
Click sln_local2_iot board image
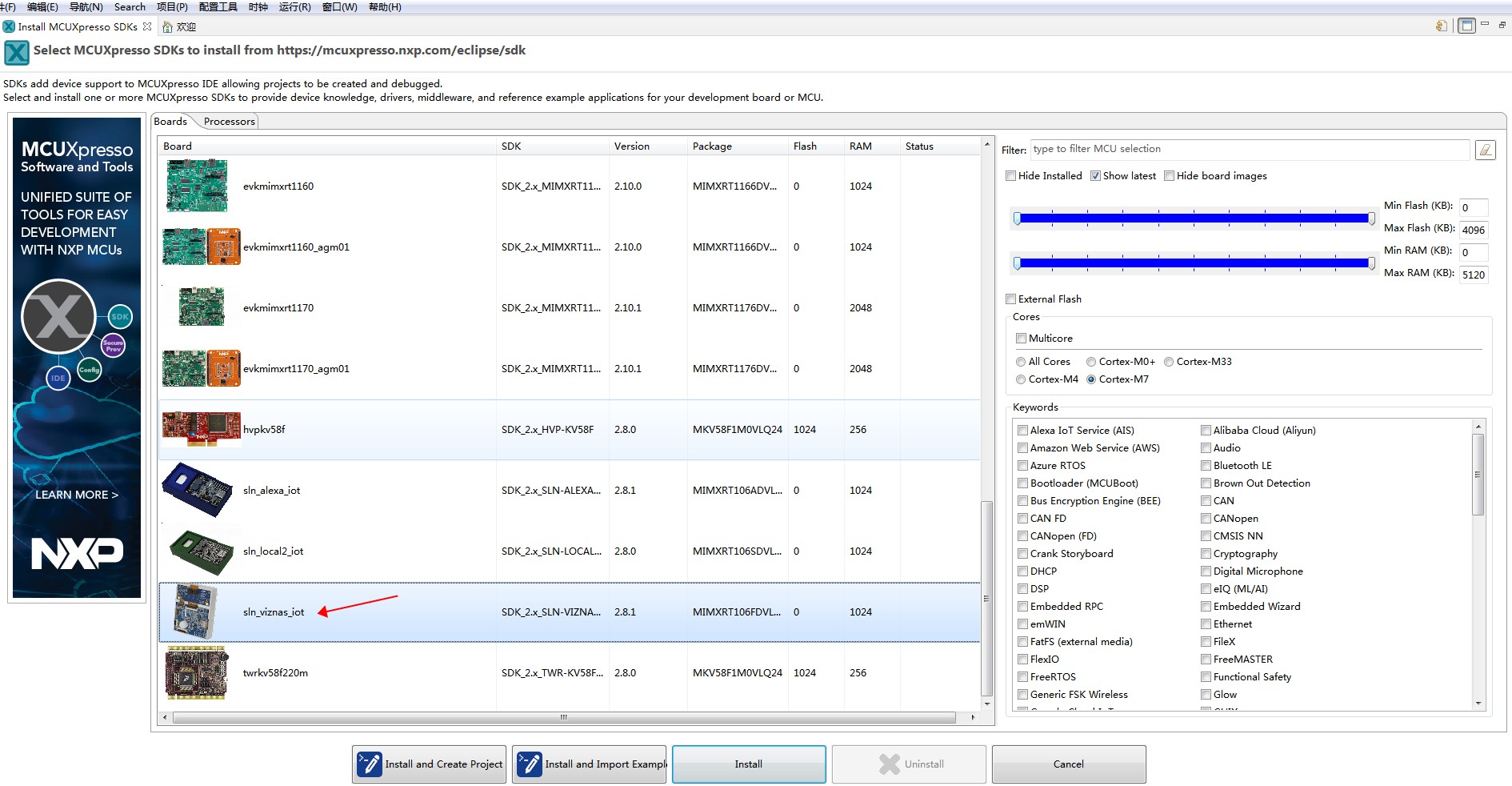point(202,551)
